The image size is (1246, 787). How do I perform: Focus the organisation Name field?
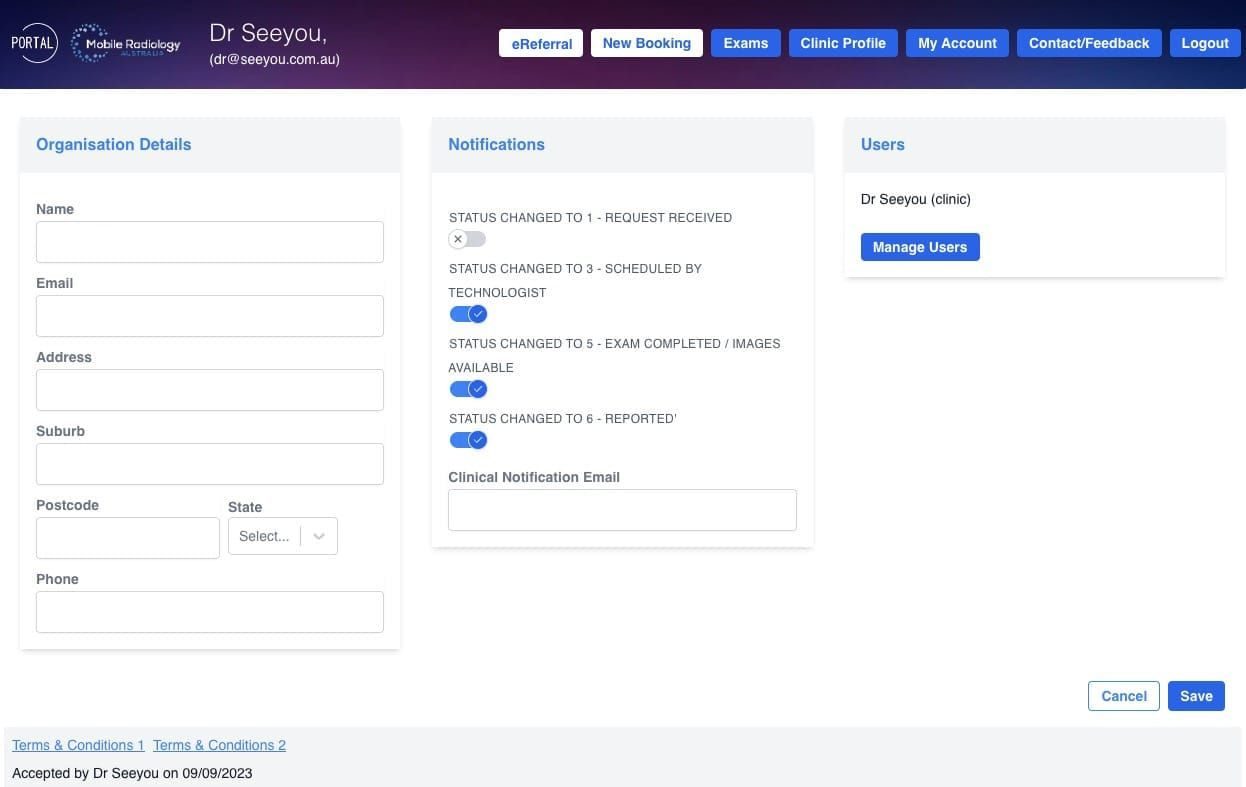[x=210, y=242]
